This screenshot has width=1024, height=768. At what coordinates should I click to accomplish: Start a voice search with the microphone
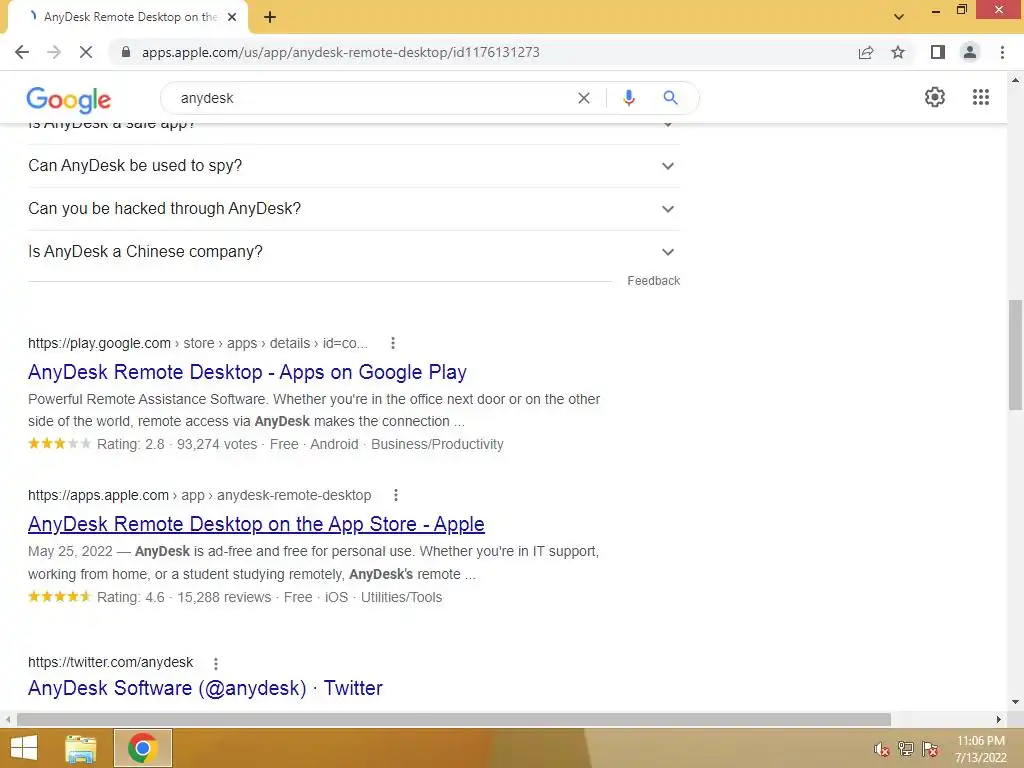[x=628, y=98]
